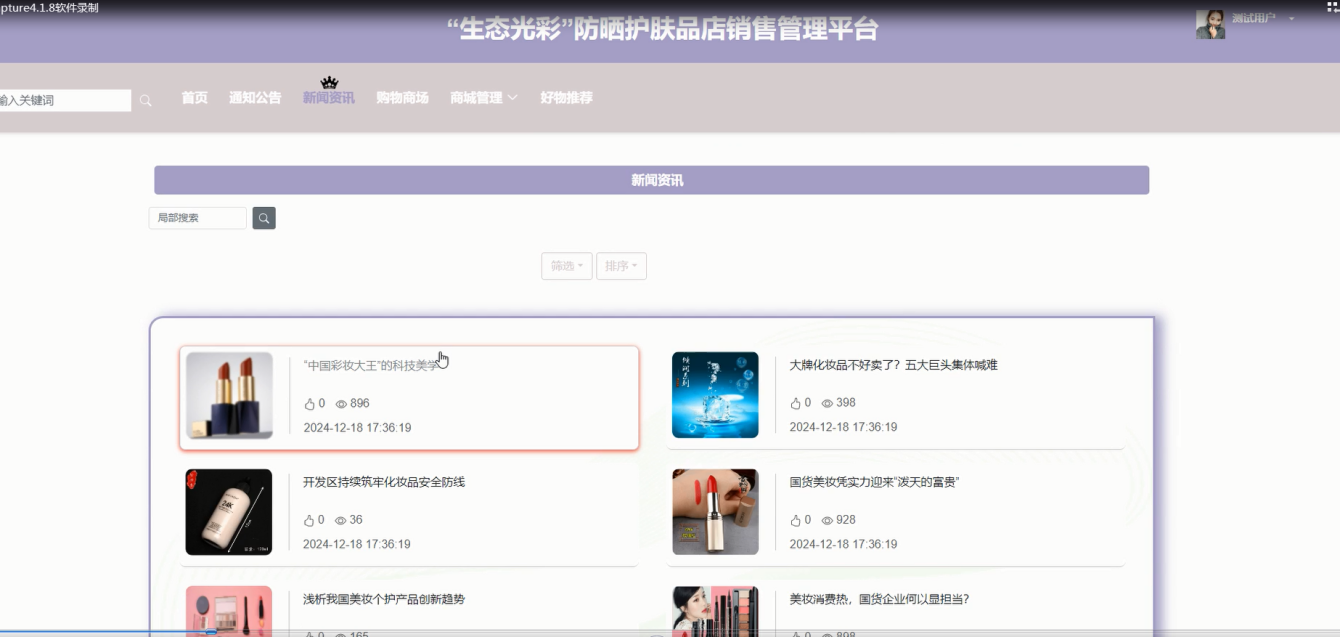
Task: Click the view count 928
Action: coord(846,520)
